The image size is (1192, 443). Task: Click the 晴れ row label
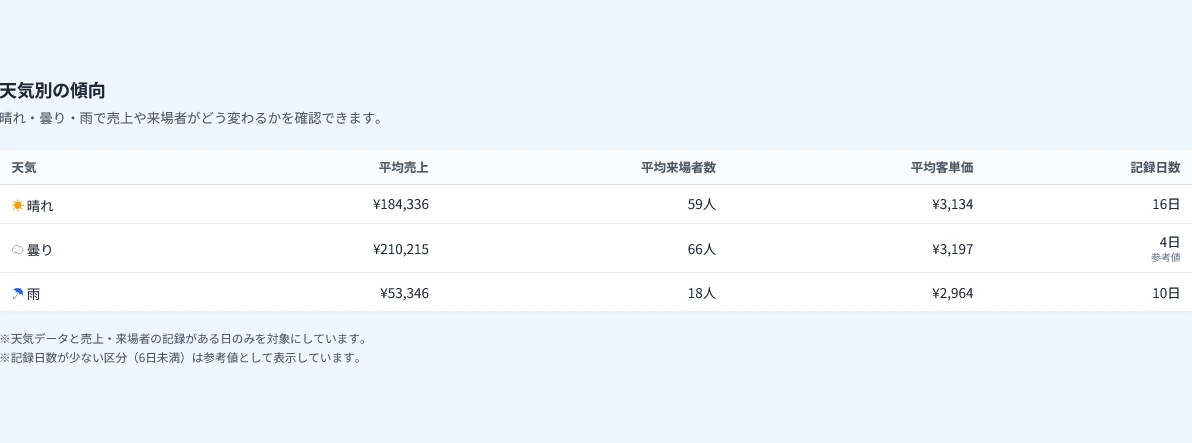(40, 205)
